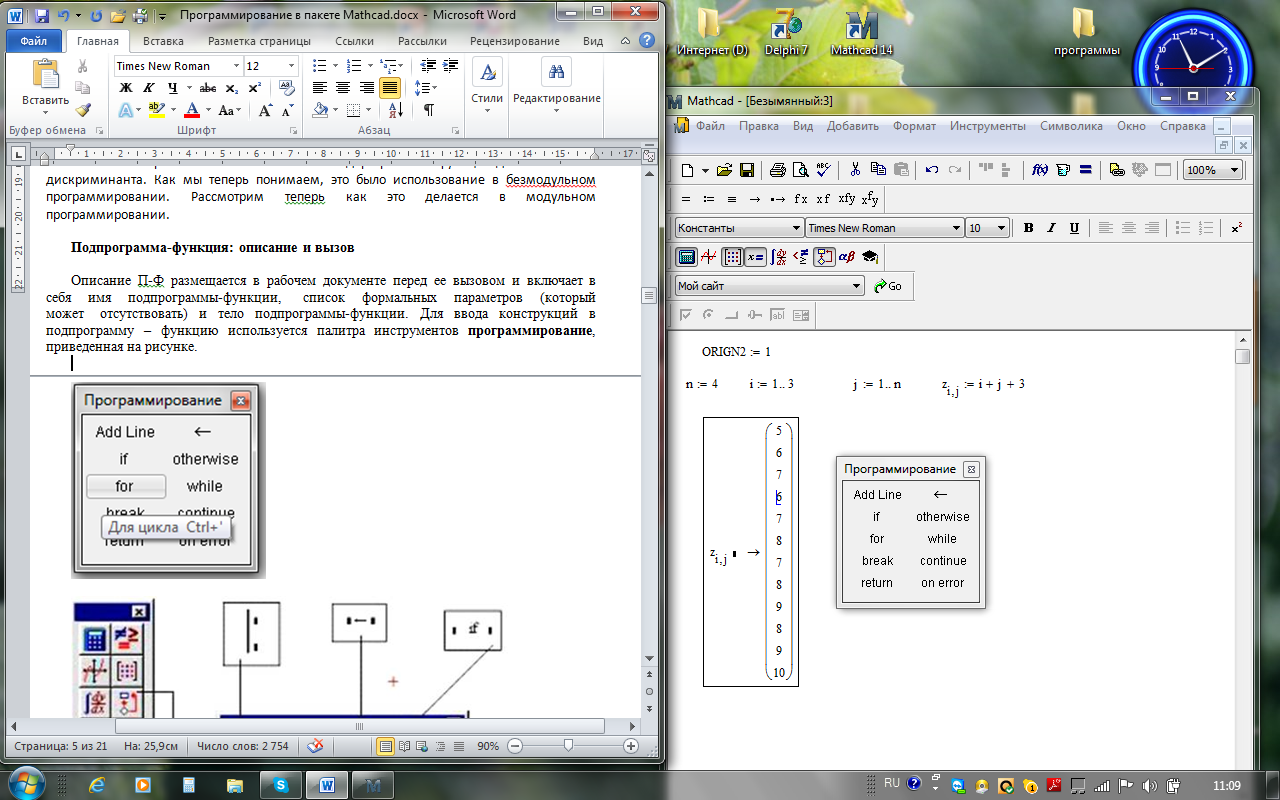Open Mathcad zoom 100% dropdown
1280x800 pixels.
[1234, 170]
